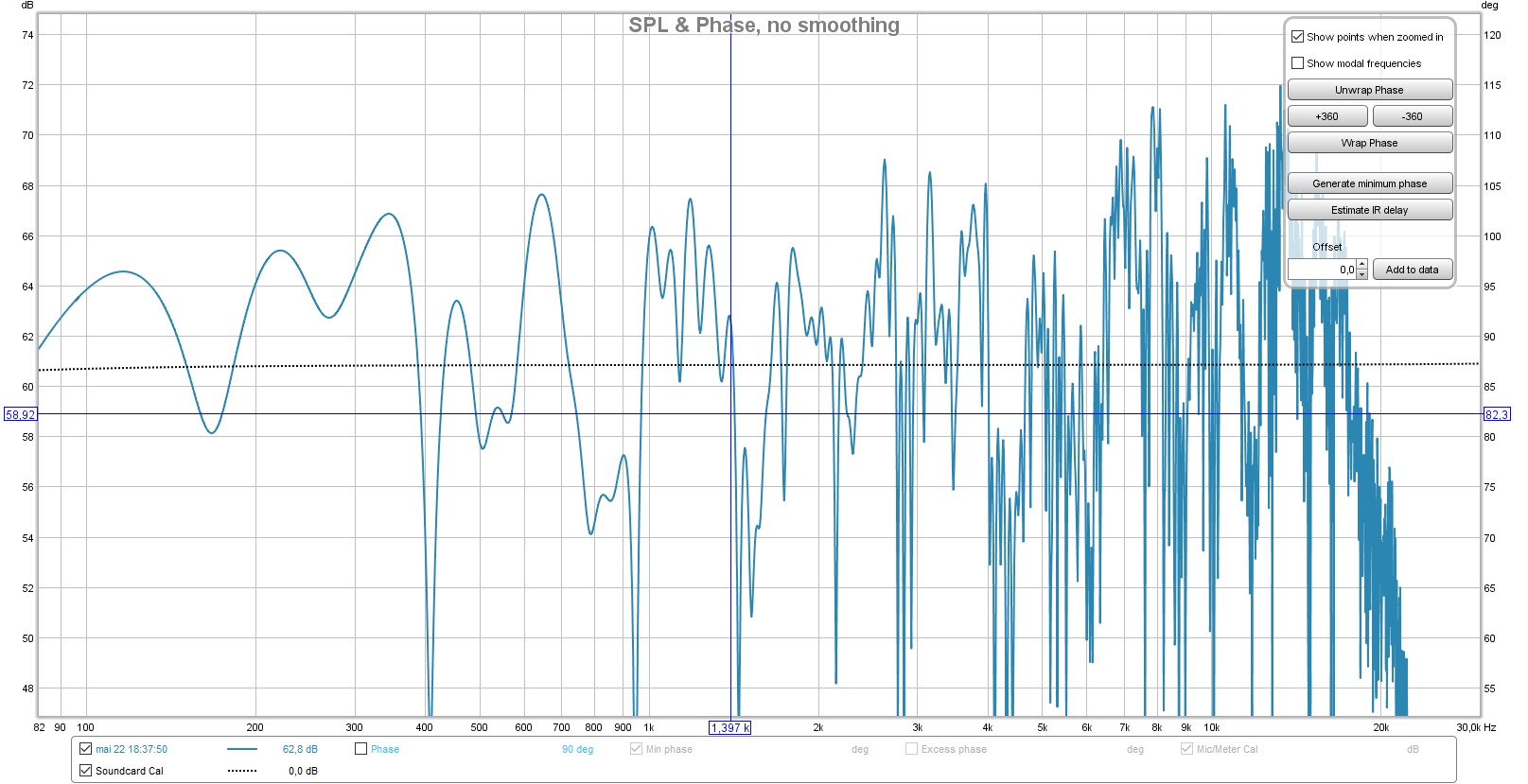
Task: Click Generate minimum phase button
Action: [1369, 183]
